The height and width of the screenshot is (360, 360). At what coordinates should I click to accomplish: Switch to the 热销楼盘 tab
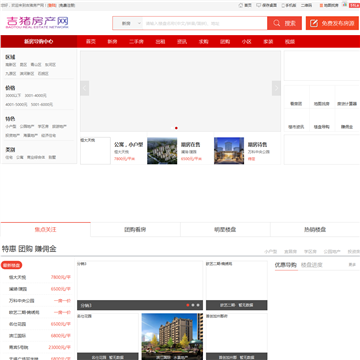pos(315,229)
